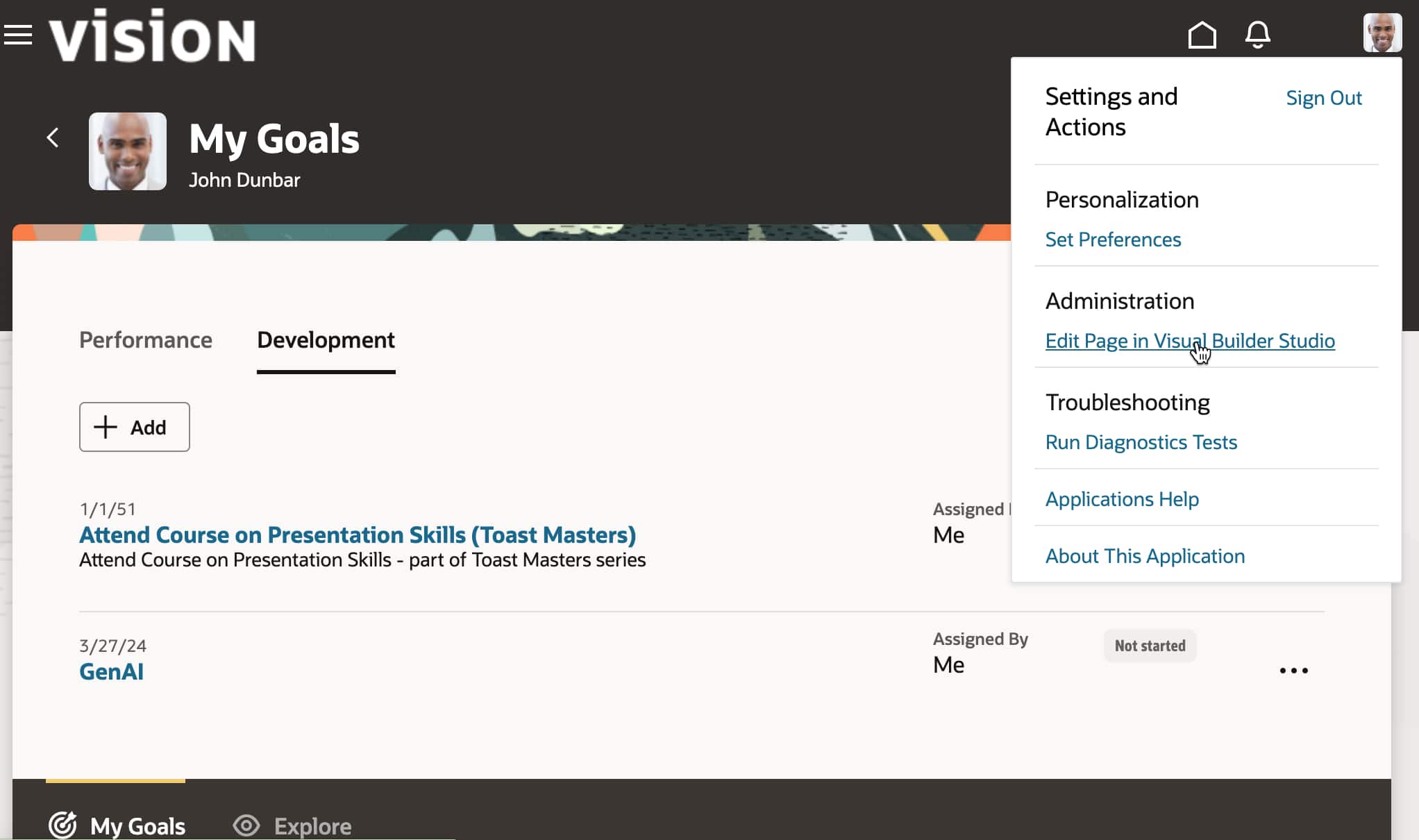Switch to the Performance tab

[x=146, y=340]
